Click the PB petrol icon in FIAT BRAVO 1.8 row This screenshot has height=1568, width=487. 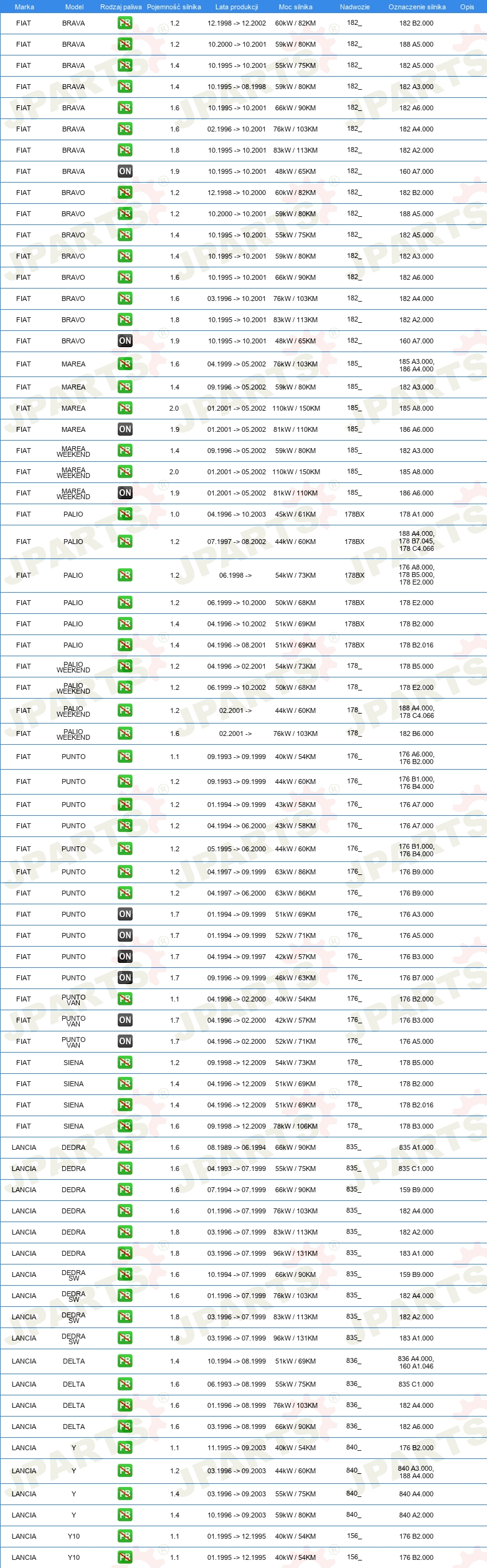point(125,320)
